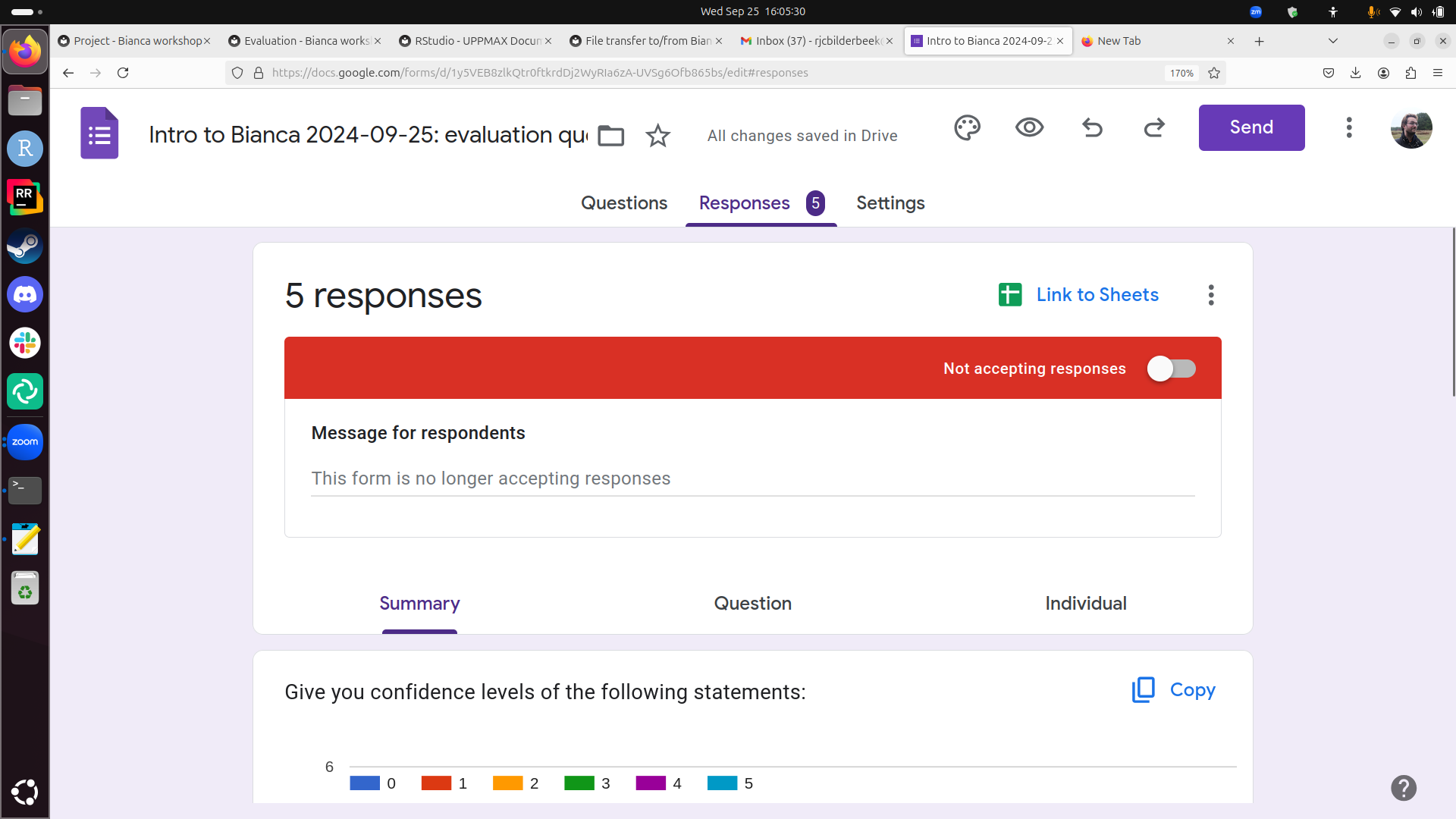Screen dimensions: 1456x819
Task: Open the three-dot responses overflow menu
Action: 1212,295
